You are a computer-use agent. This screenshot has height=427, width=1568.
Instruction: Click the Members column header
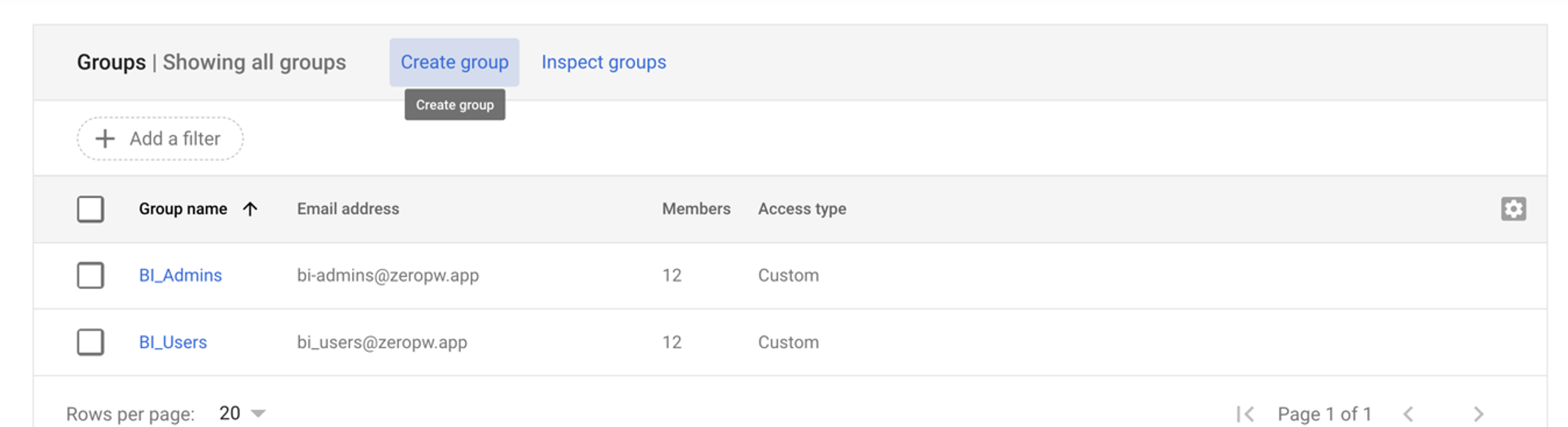tap(695, 209)
